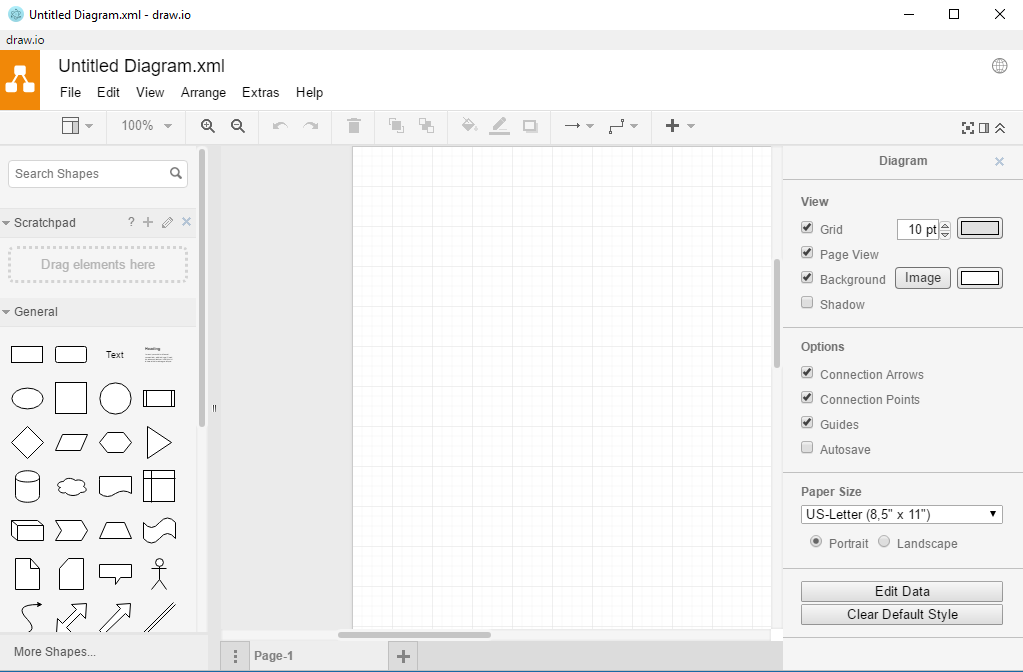1023x672 pixels.
Task: Select the cylinder shape
Action: [27, 486]
